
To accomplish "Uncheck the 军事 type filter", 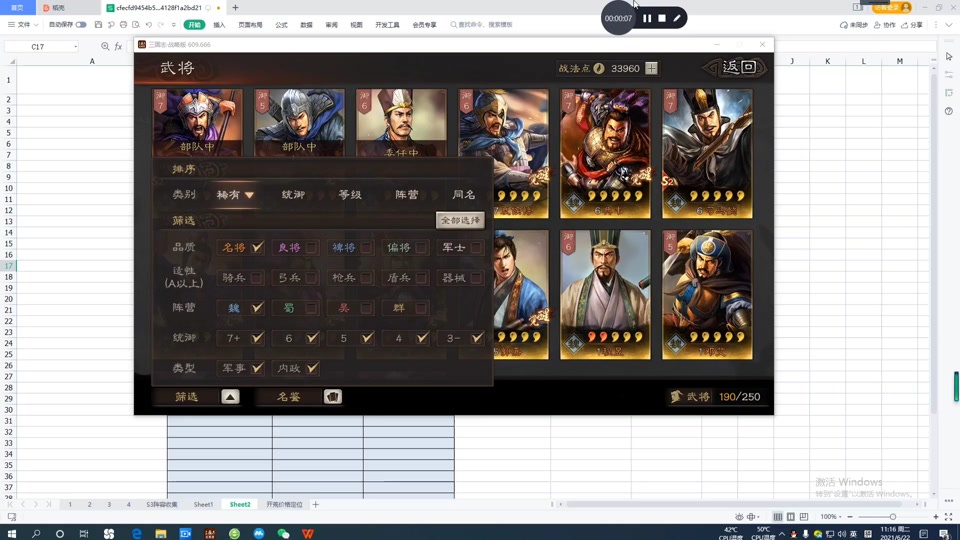I will pos(257,368).
